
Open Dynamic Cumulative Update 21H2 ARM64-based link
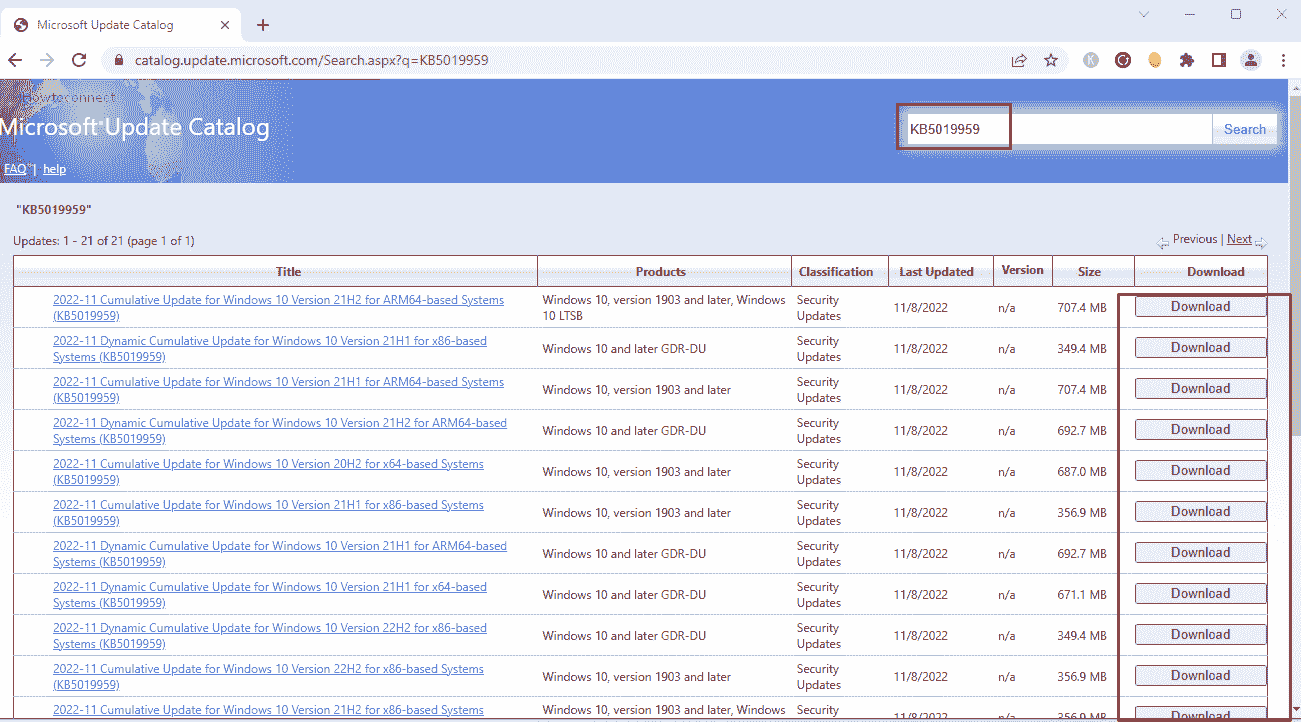coord(280,431)
